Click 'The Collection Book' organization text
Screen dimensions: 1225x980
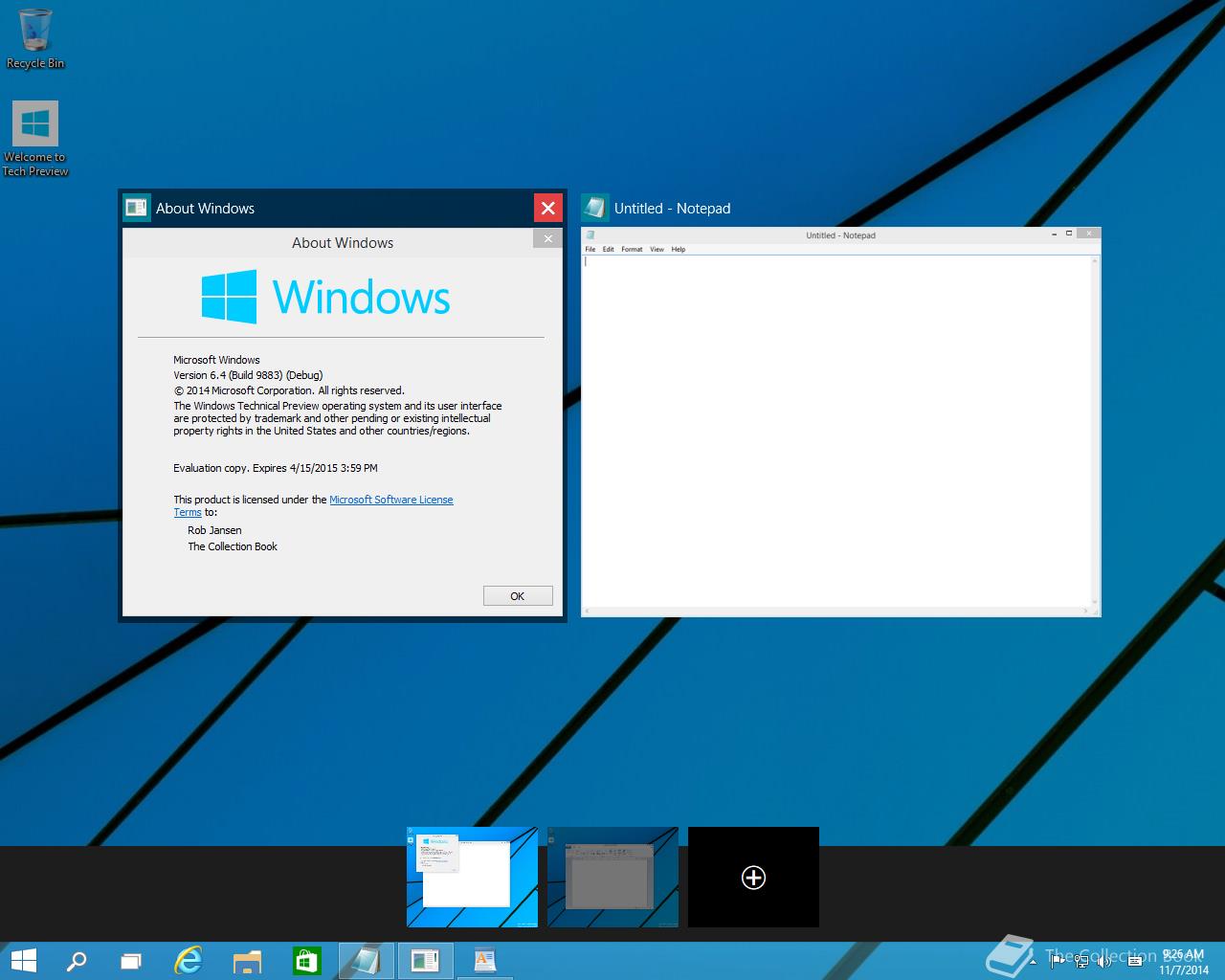click(x=233, y=546)
